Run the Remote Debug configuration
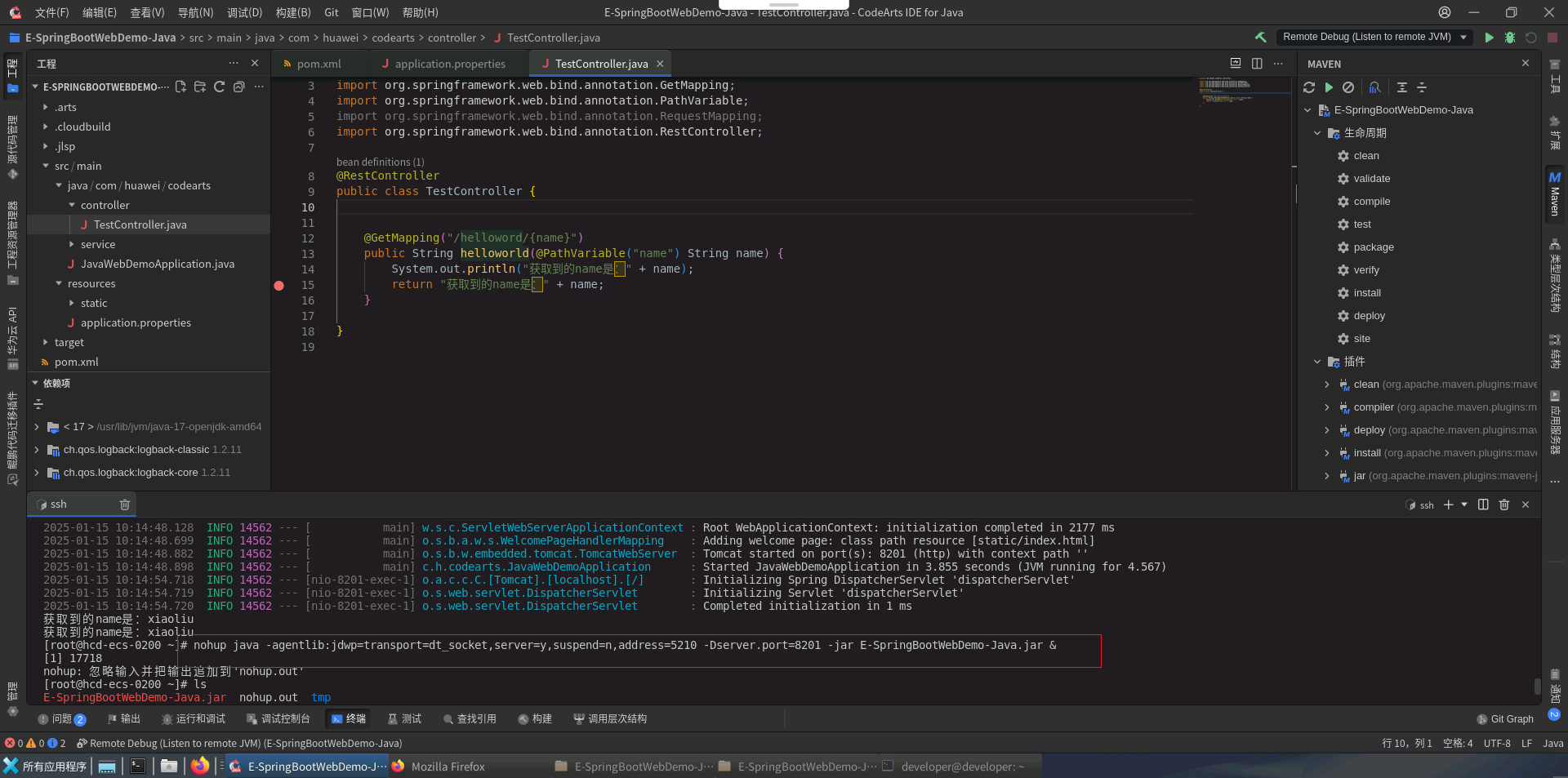This screenshot has height=778, width=1568. [1489, 38]
